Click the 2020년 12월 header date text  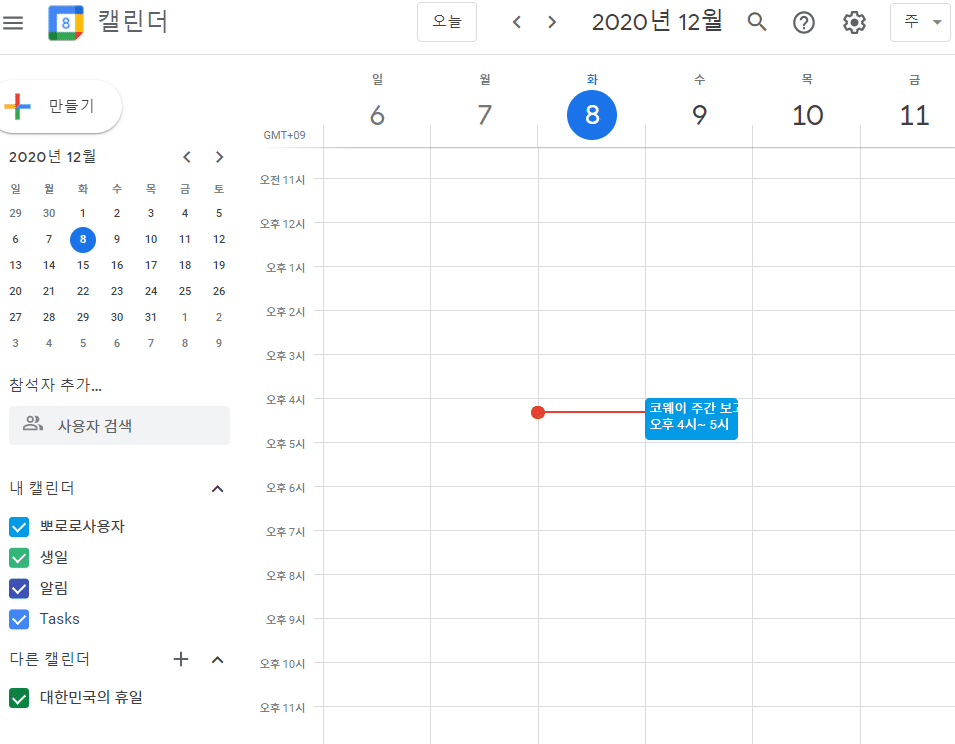coord(657,22)
